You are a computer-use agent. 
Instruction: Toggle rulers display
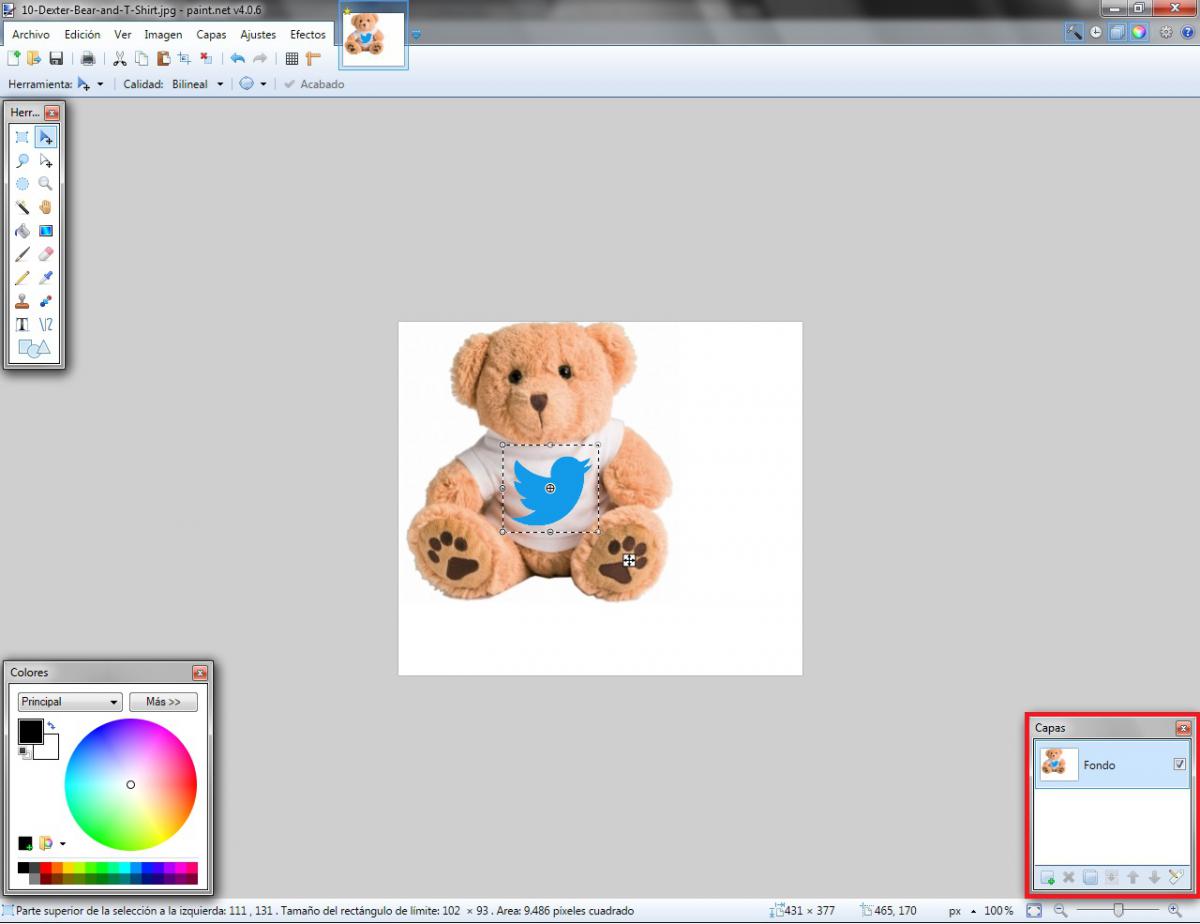314,59
